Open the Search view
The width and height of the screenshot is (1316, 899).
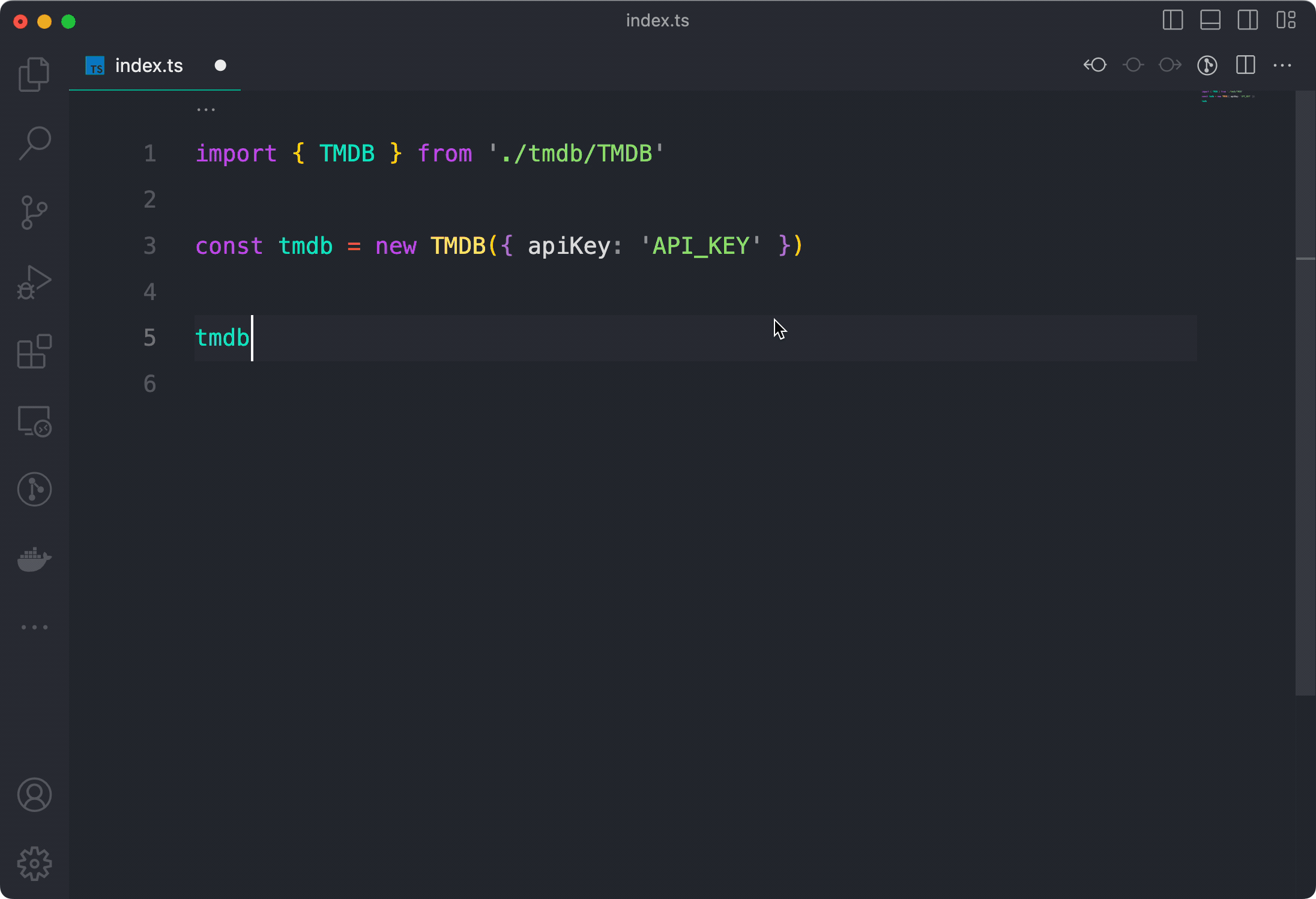pyautogui.click(x=34, y=143)
